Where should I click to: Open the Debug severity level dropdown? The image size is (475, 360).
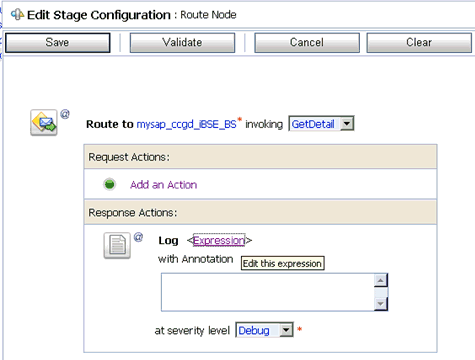pyautogui.click(x=286, y=330)
